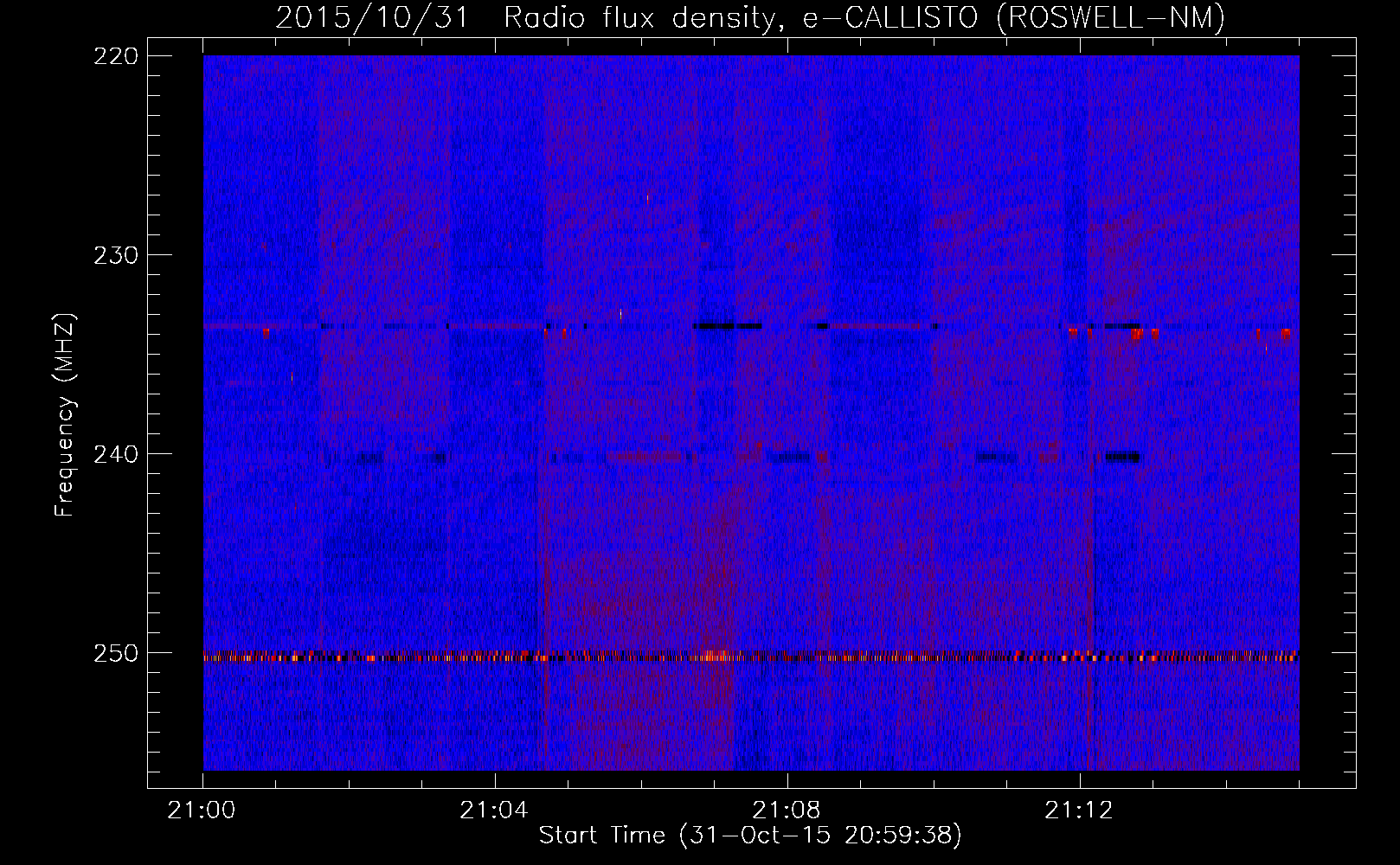1400x865 pixels.
Task: Click the 230 frequency tick label
Action: point(116,255)
